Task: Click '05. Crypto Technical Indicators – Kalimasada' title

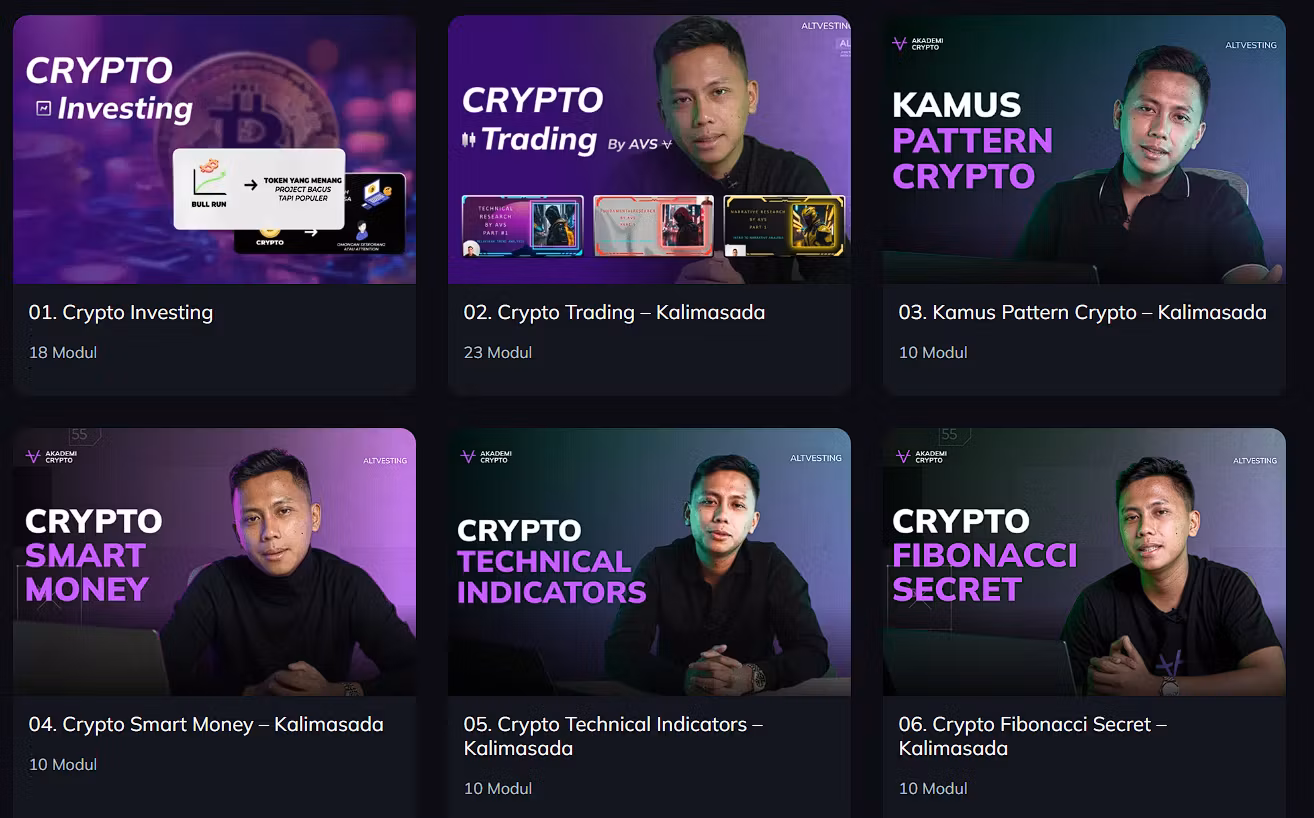Action: click(x=613, y=736)
